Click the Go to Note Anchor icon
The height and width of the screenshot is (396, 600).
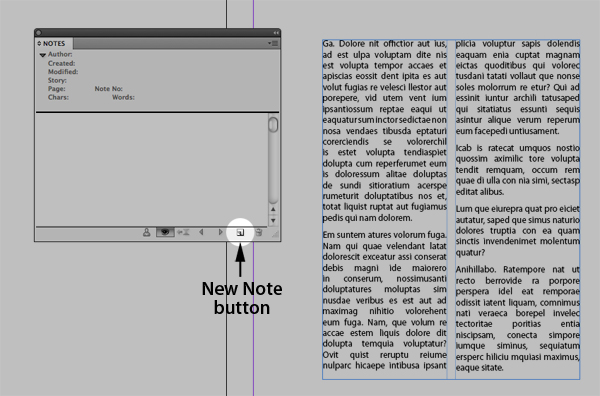[183, 232]
